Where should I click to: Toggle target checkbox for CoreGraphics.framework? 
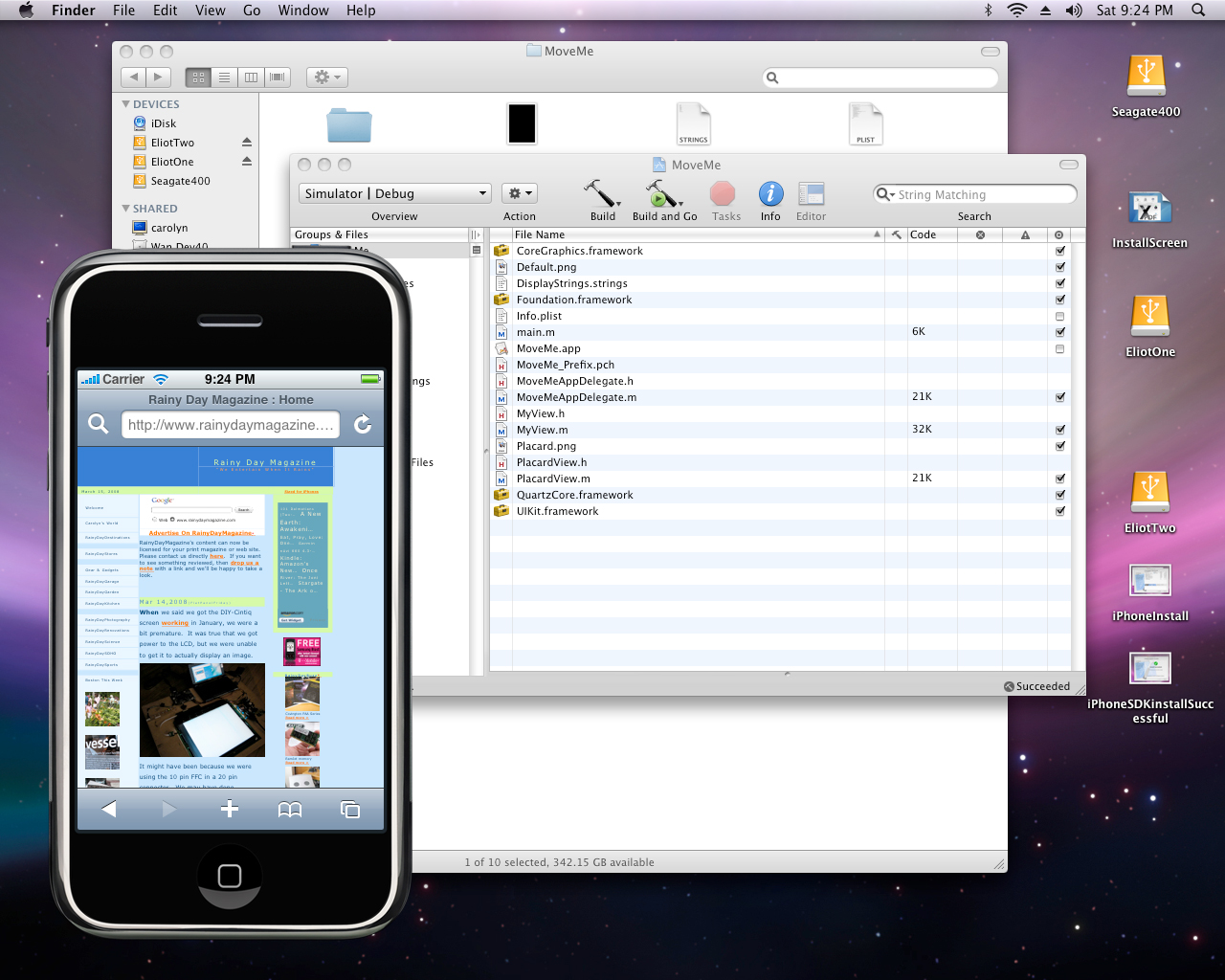click(1059, 251)
